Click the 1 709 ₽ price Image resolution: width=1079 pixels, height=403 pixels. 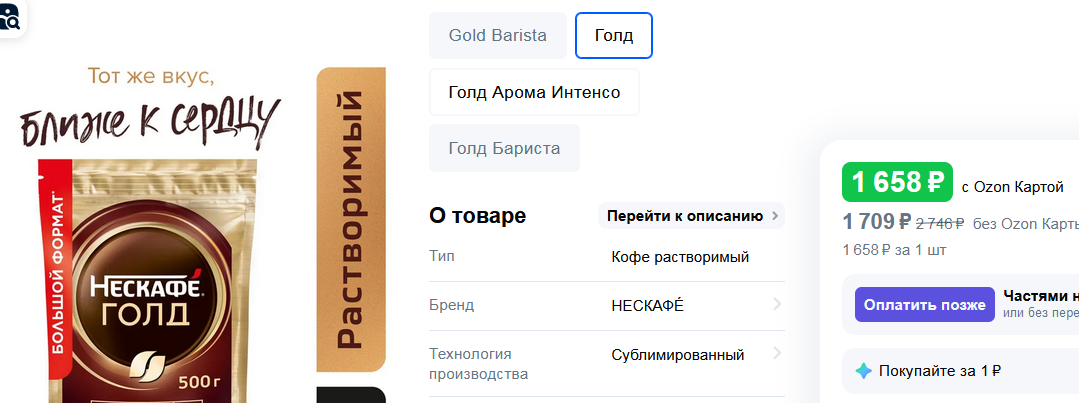click(x=876, y=222)
